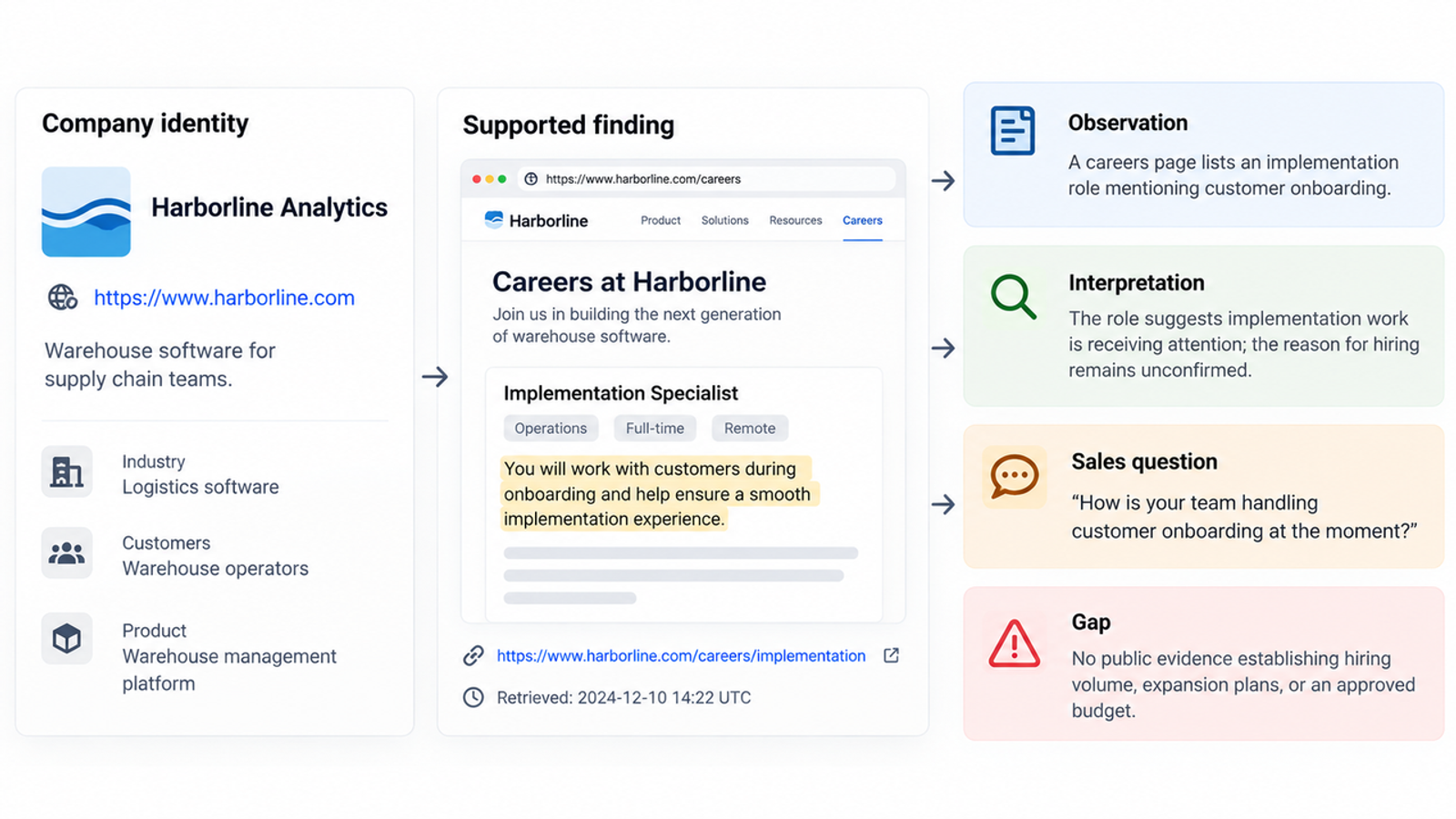Click the Gap warning triangle icon
The image size is (1456, 819).
pos(1014,643)
